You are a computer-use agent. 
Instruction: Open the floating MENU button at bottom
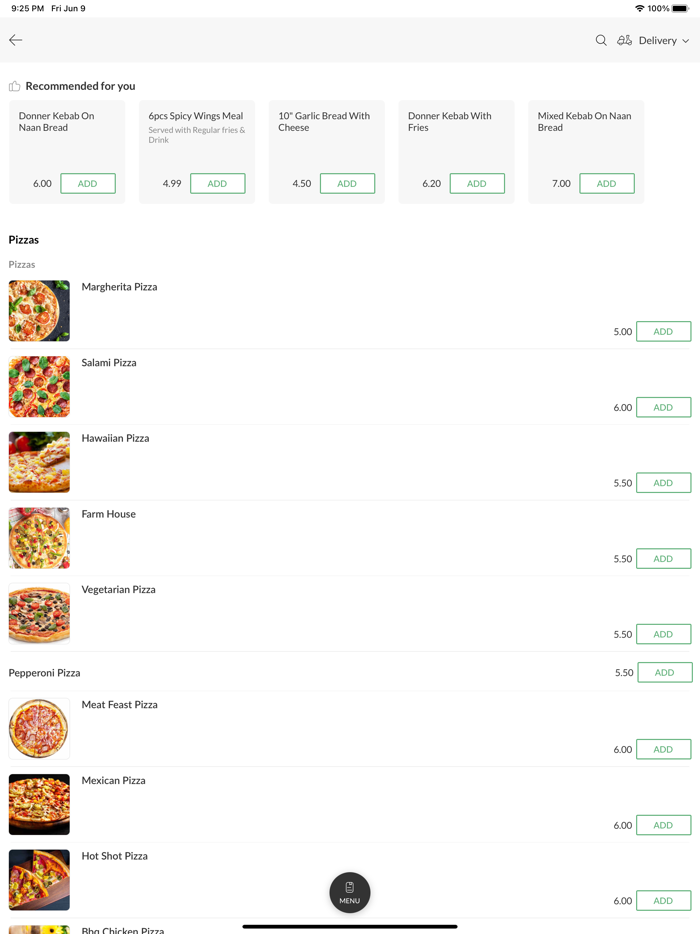pos(349,892)
